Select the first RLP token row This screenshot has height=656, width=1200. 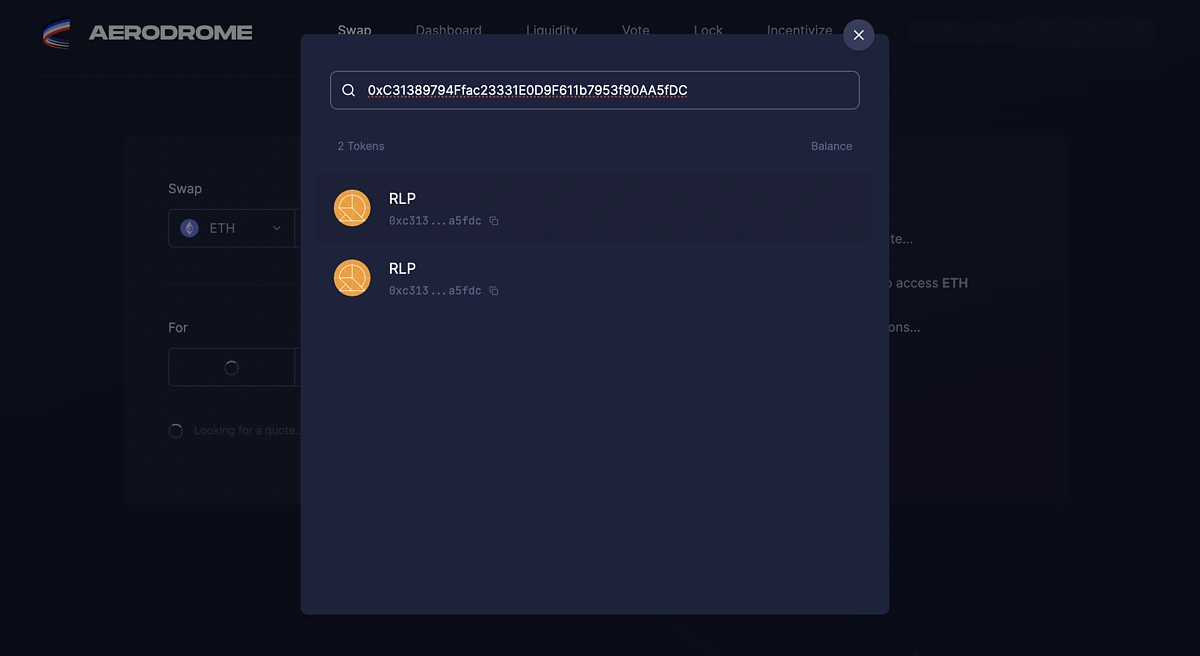(x=595, y=208)
